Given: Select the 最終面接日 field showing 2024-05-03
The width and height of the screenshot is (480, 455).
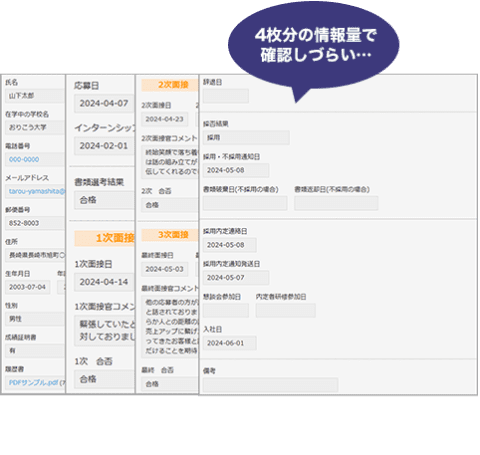Looking at the screenshot, I should tap(164, 269).
